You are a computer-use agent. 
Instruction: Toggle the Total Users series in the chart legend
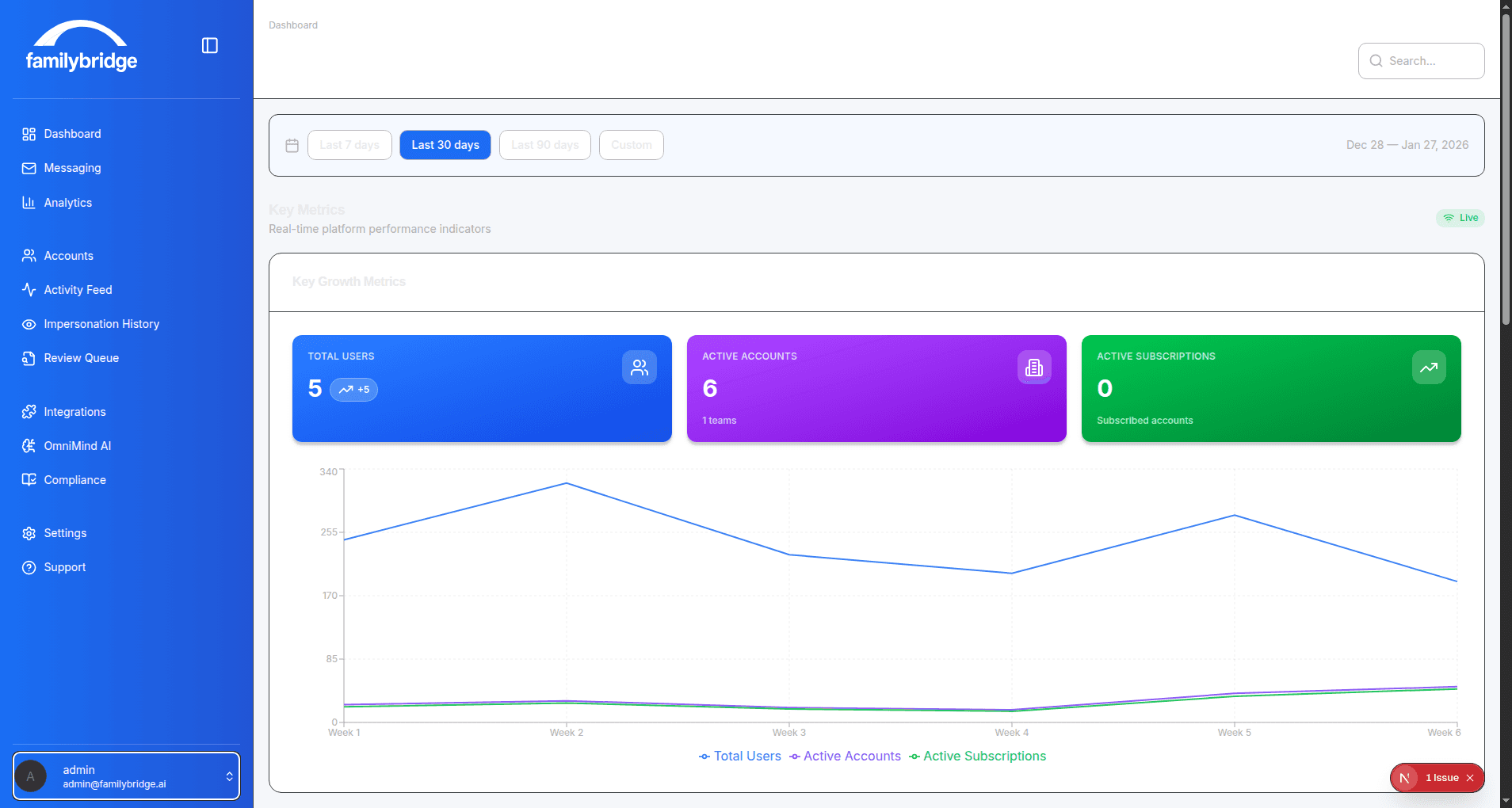coord(739,756)
